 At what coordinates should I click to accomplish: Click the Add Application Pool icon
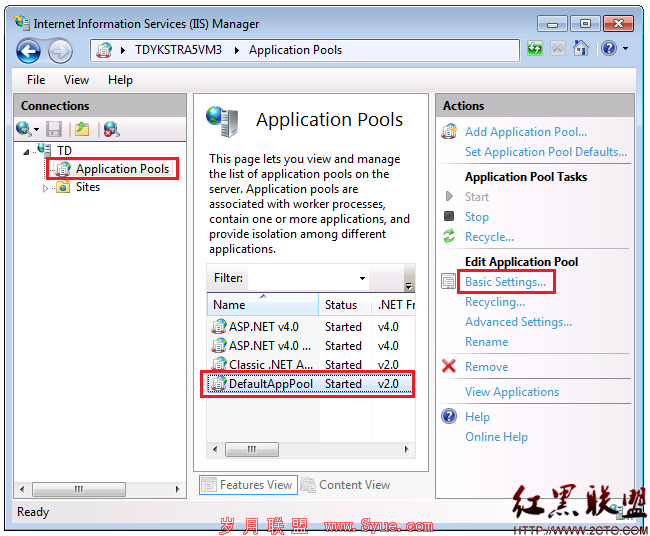[x=449, y=131]
